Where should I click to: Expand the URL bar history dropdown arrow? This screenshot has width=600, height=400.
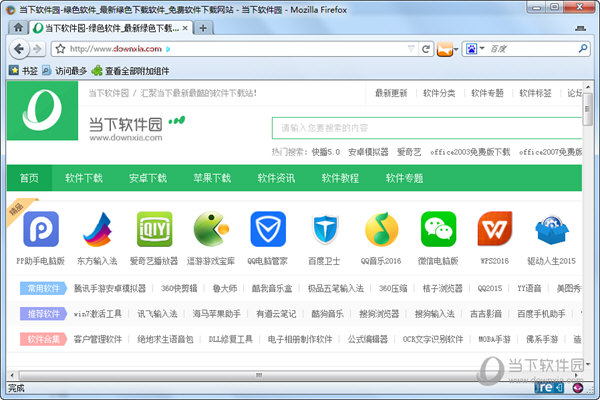click(x=411, y=48)
